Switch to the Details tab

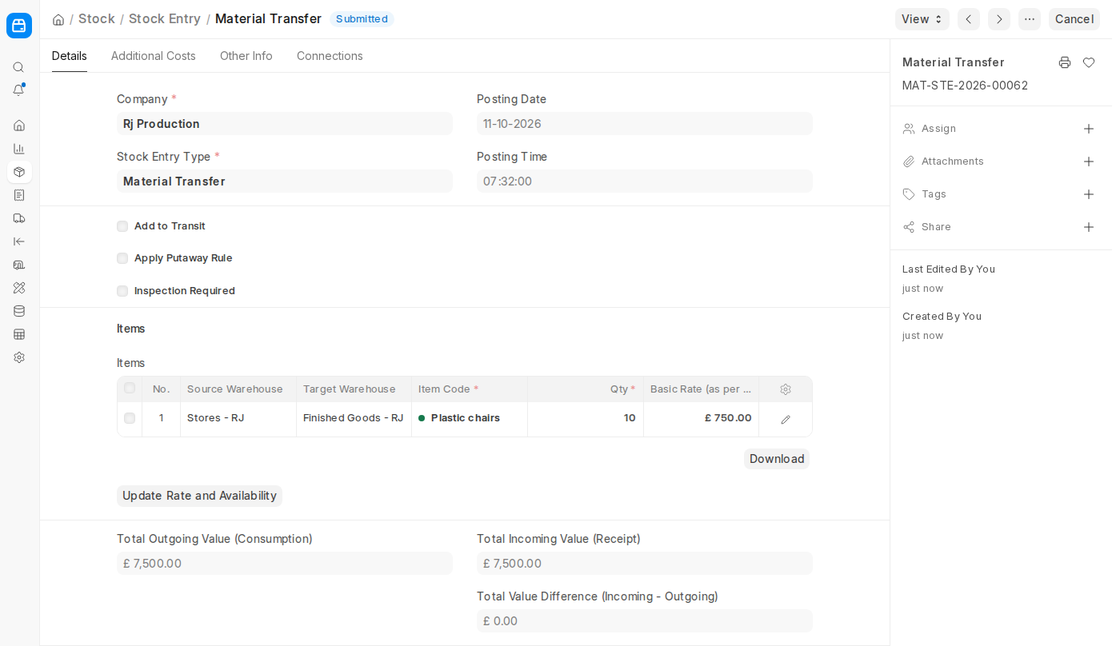(x=69, y=56)
